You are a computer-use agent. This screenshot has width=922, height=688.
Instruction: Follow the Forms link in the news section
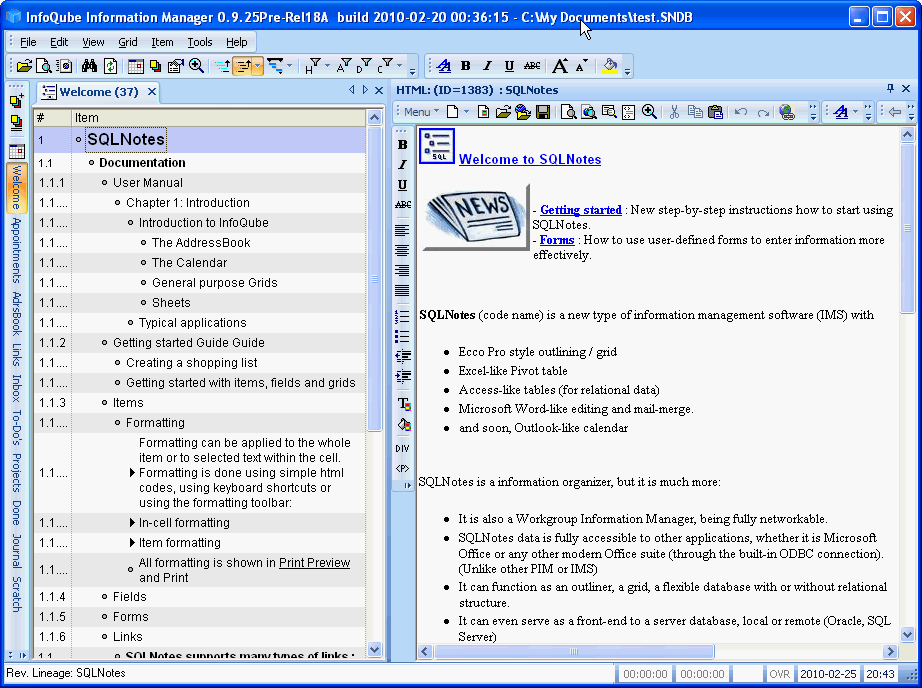557,240
